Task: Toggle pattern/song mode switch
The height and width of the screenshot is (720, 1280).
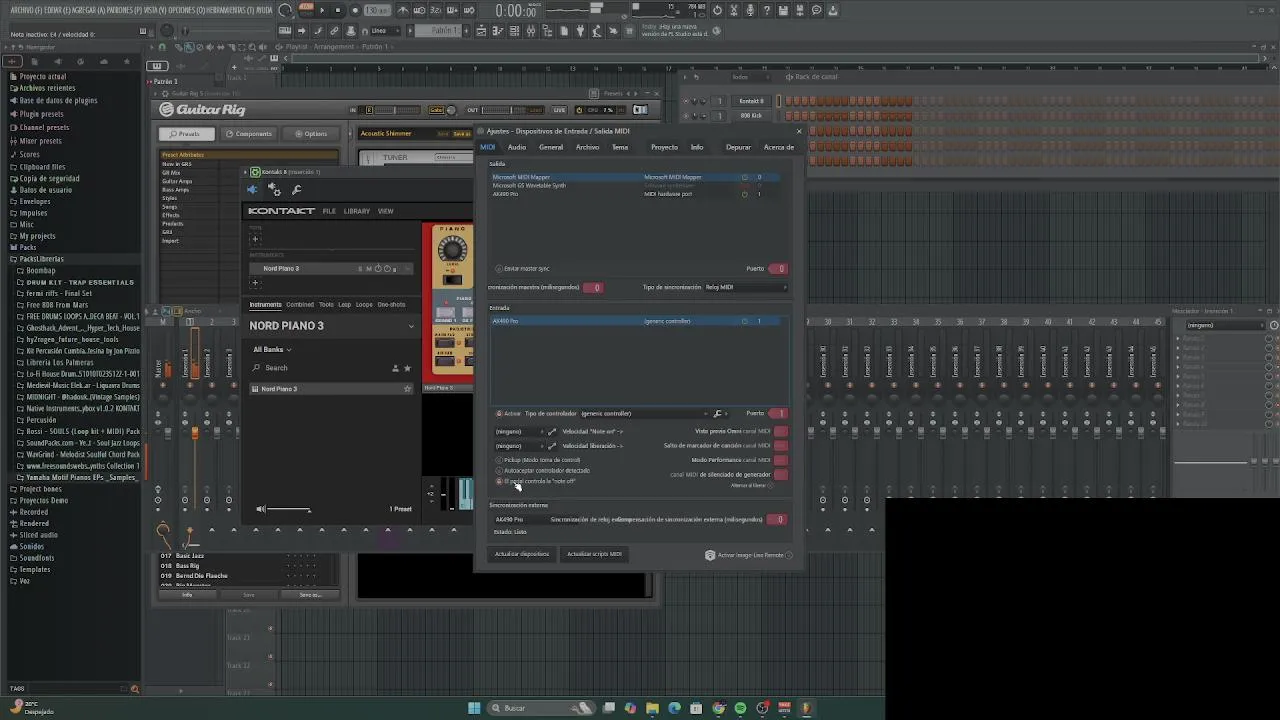Action: tap(307, 10)
